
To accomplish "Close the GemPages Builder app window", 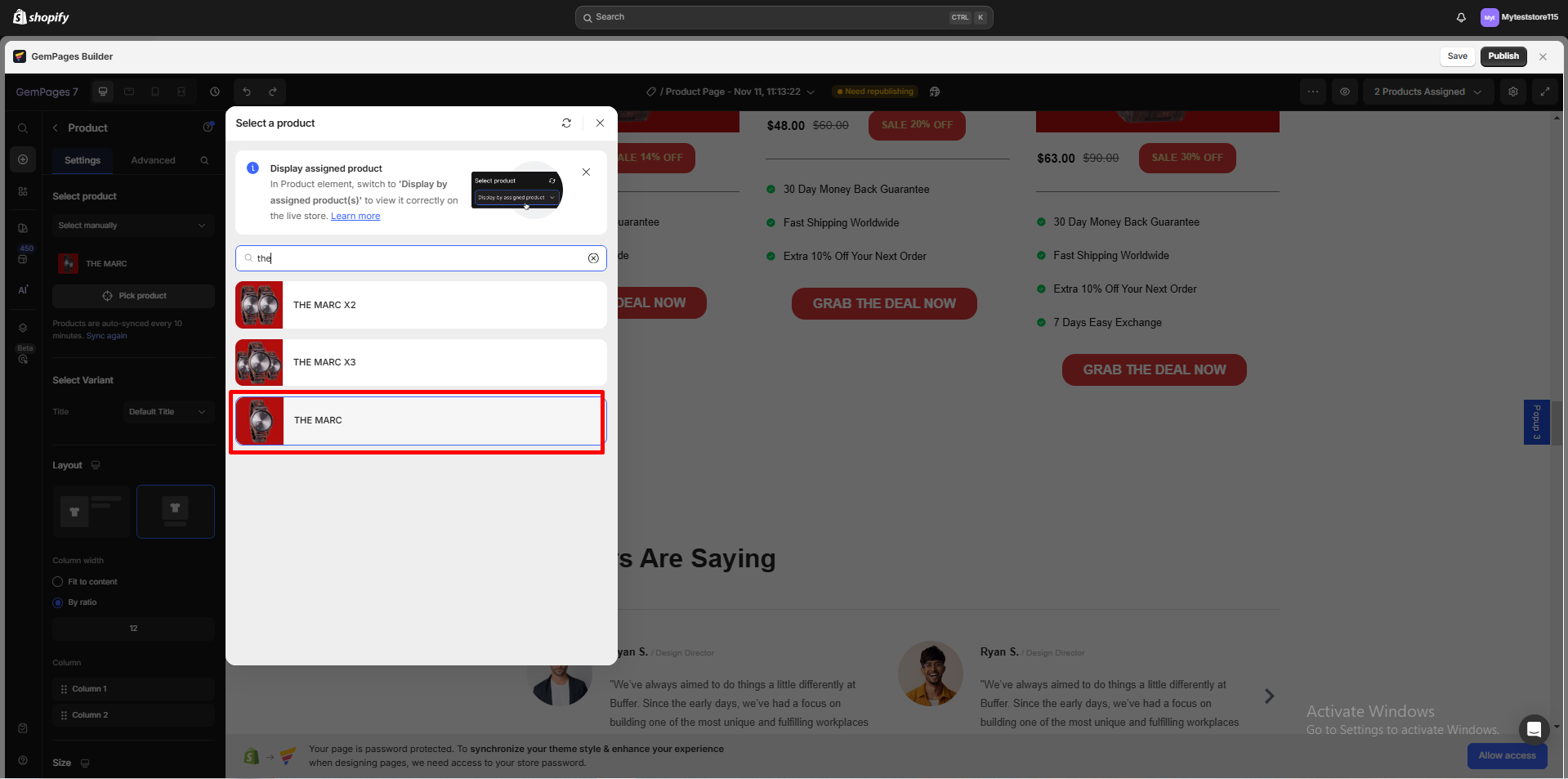I will point(1543,56).
